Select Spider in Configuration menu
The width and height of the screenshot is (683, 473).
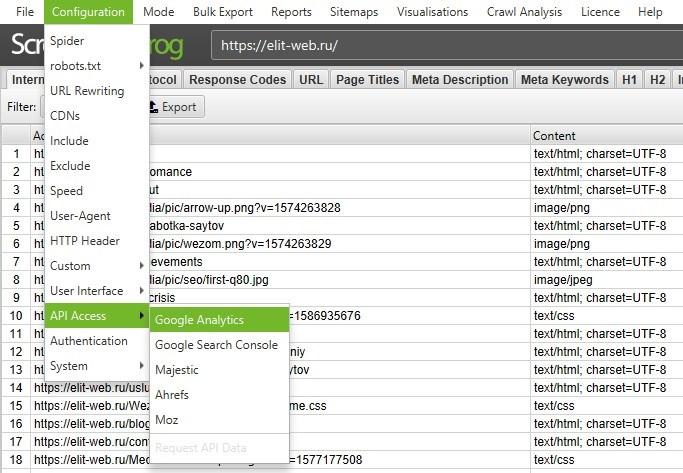(97, 41)
